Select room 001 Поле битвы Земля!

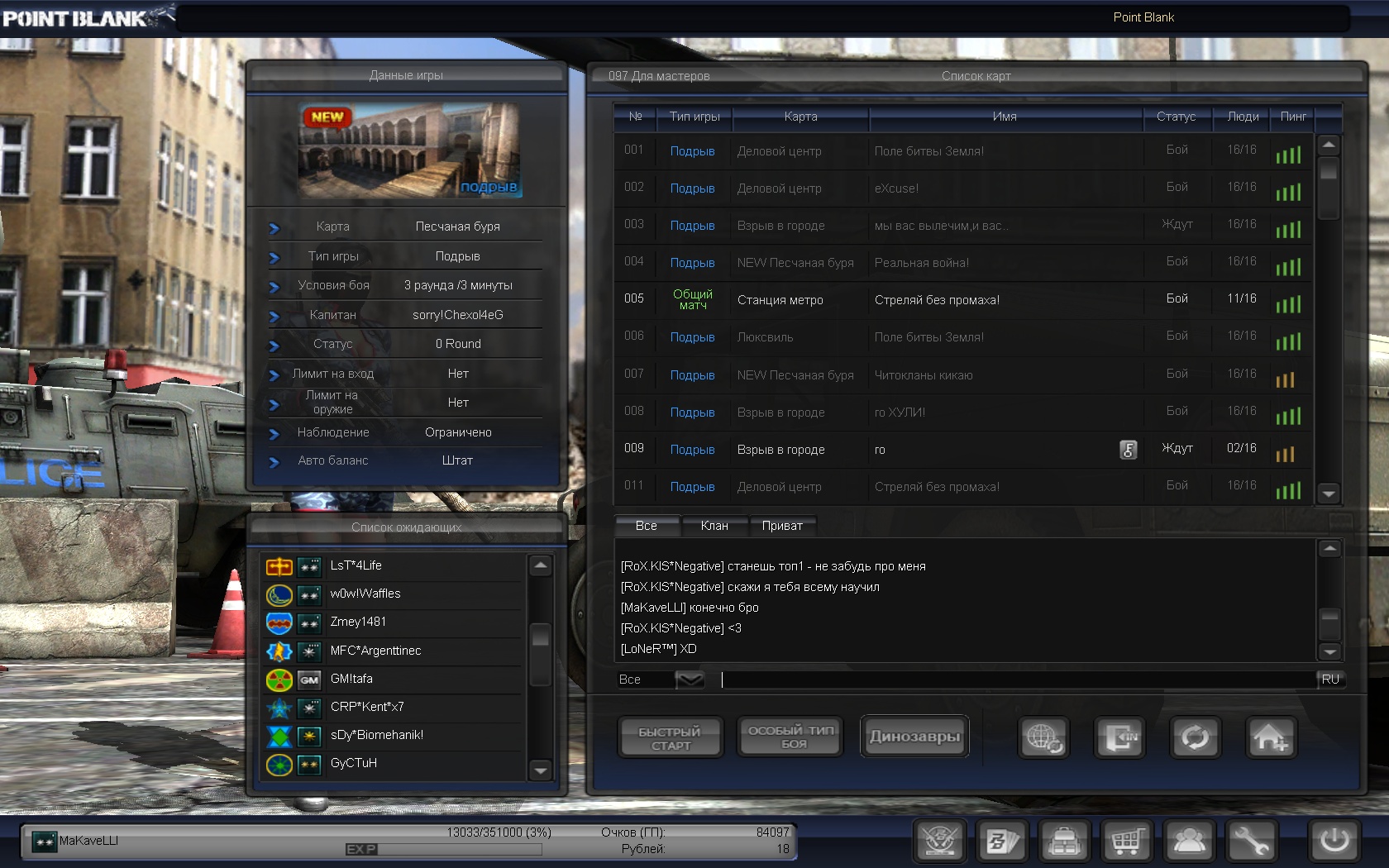pos(963,150)
